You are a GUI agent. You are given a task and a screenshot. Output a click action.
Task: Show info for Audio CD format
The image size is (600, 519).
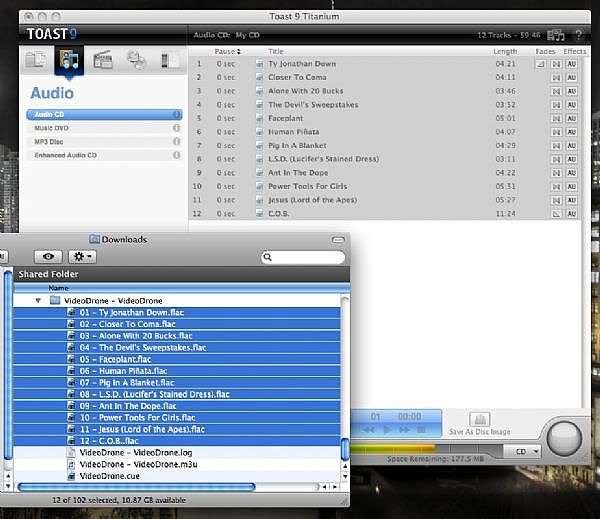(x=176, y=114)
